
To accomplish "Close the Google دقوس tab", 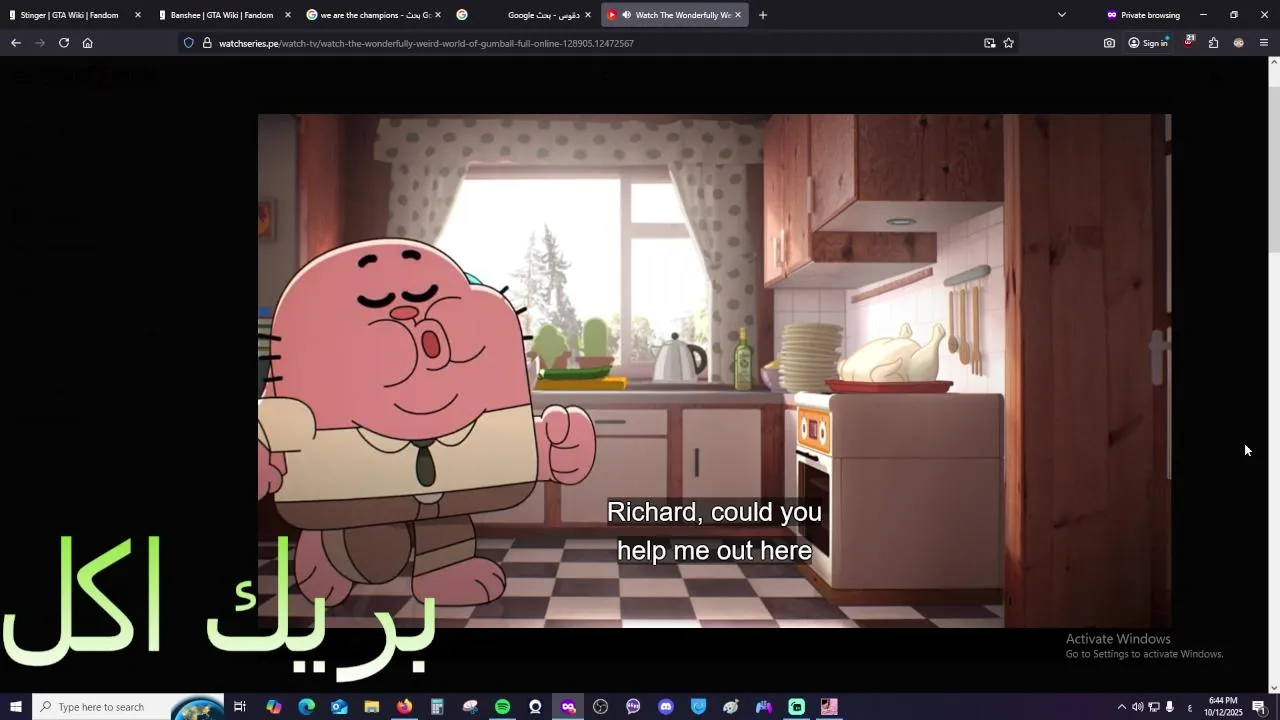I will (x=588, y=15).
